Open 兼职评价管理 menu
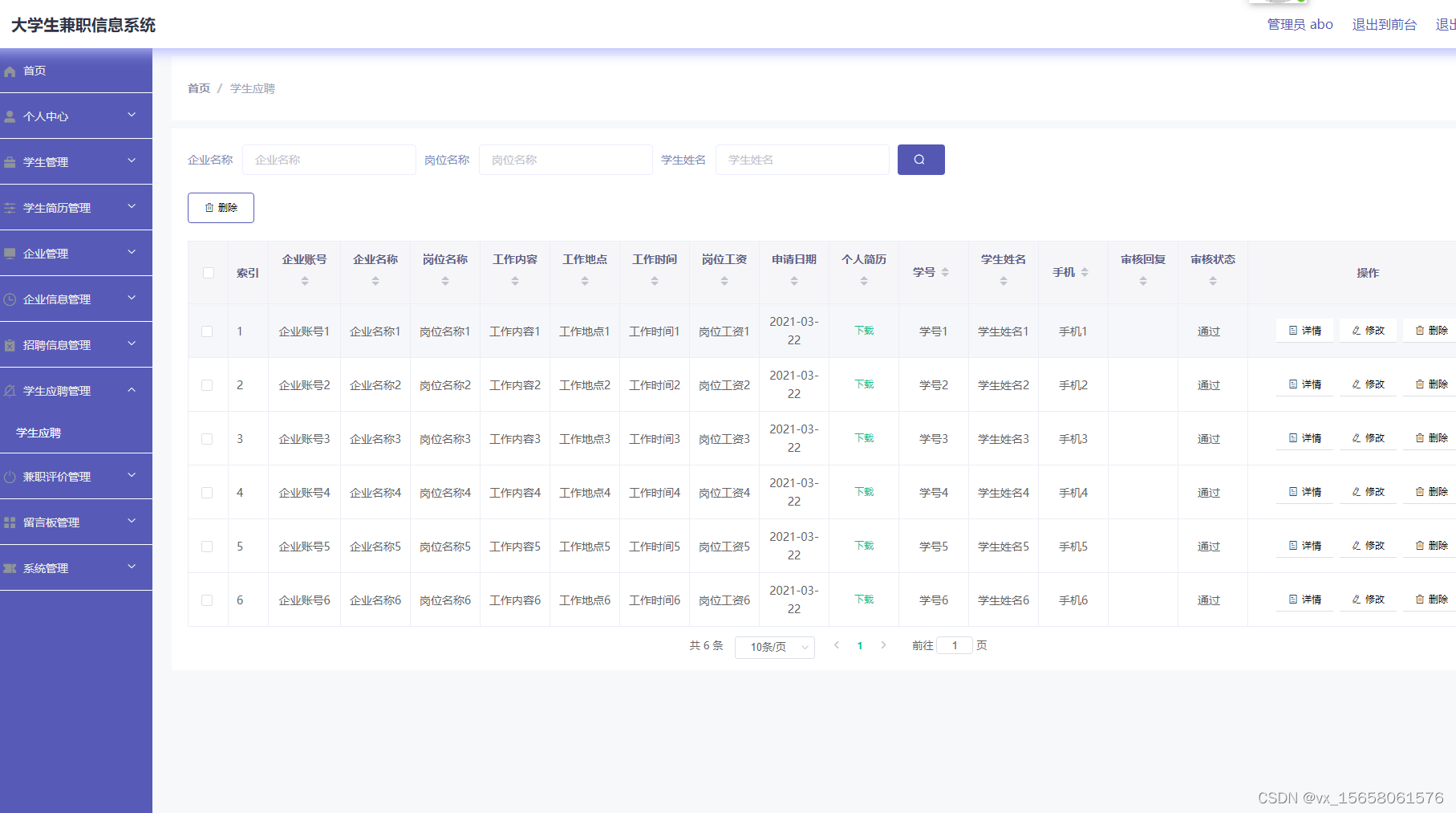This screenshot has height=813, width=1456. tap(76, 477)
